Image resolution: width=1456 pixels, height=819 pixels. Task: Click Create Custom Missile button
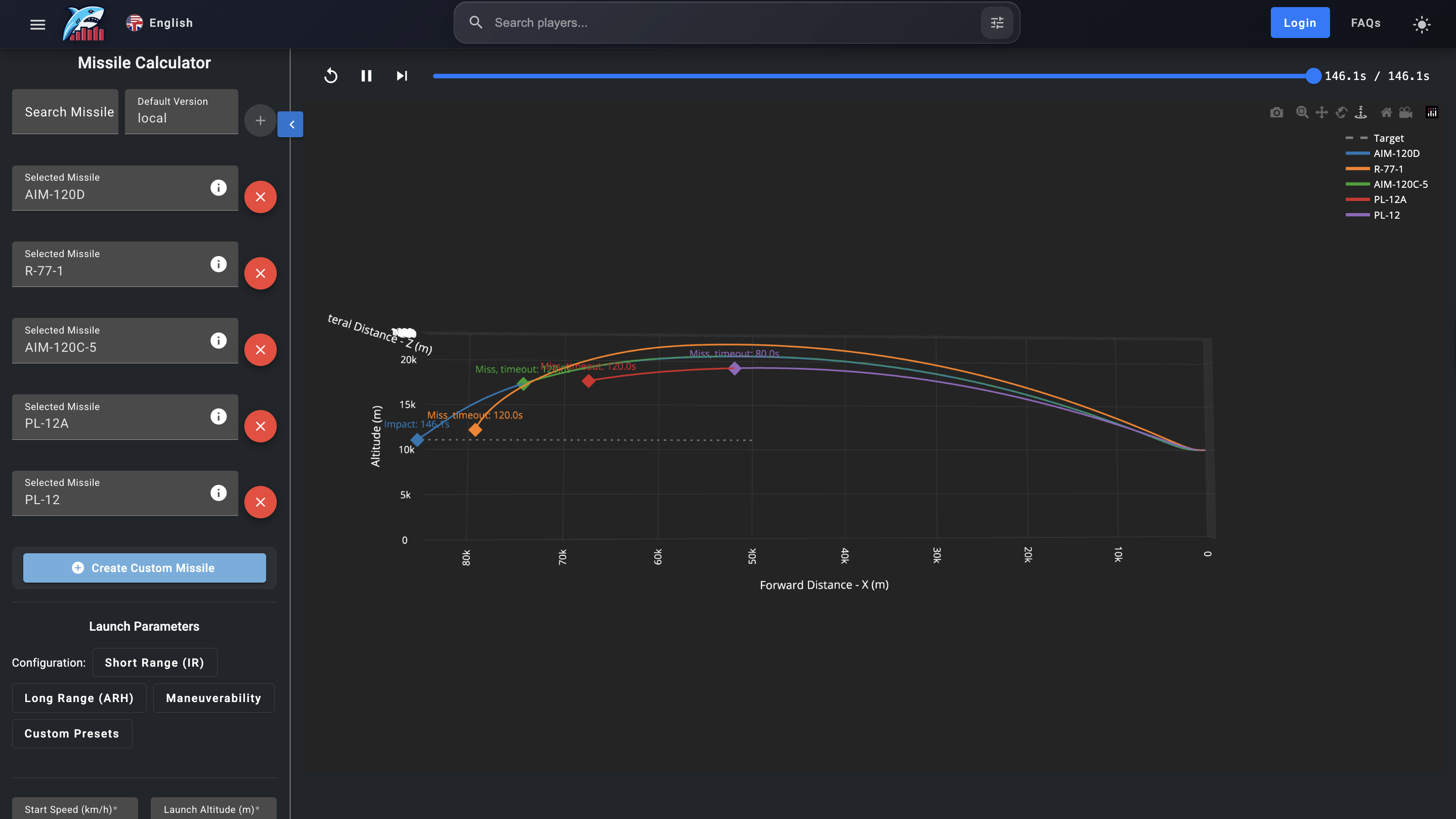(x=145, y=568)
